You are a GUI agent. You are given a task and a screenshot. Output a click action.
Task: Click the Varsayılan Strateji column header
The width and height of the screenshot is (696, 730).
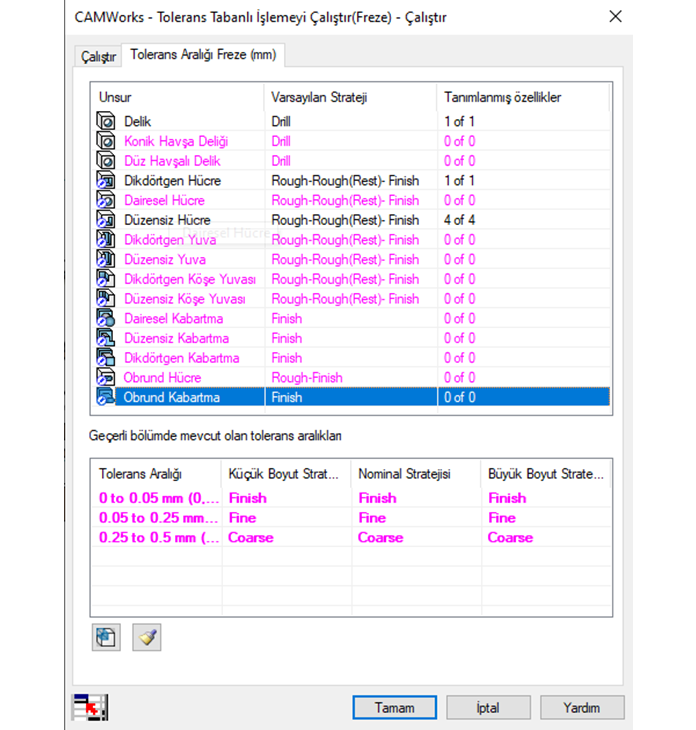[317, 97]
